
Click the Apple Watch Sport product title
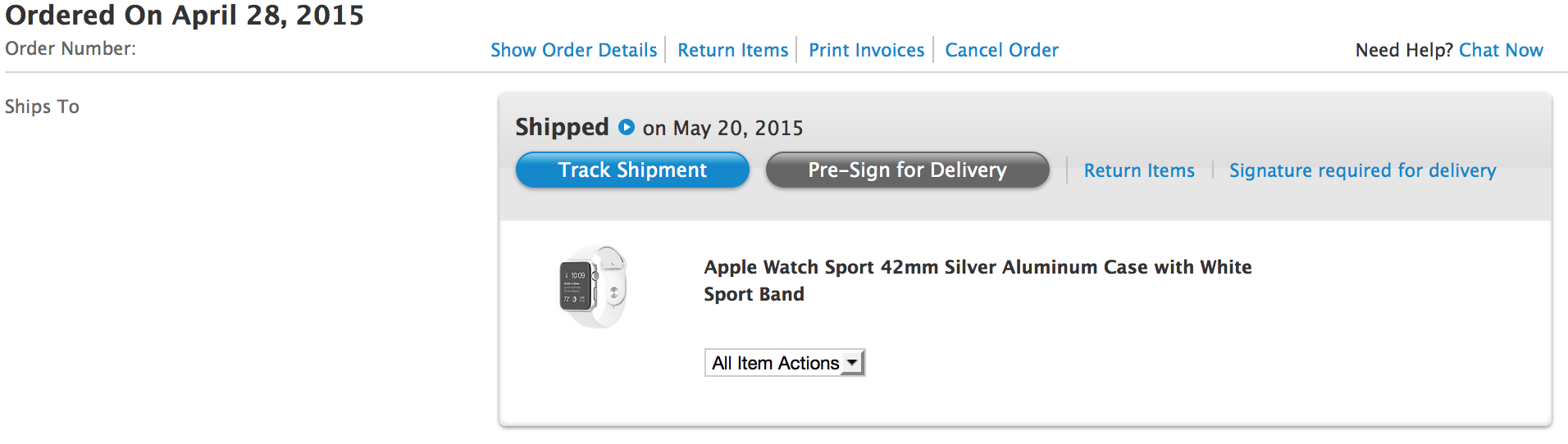point(978,267)
